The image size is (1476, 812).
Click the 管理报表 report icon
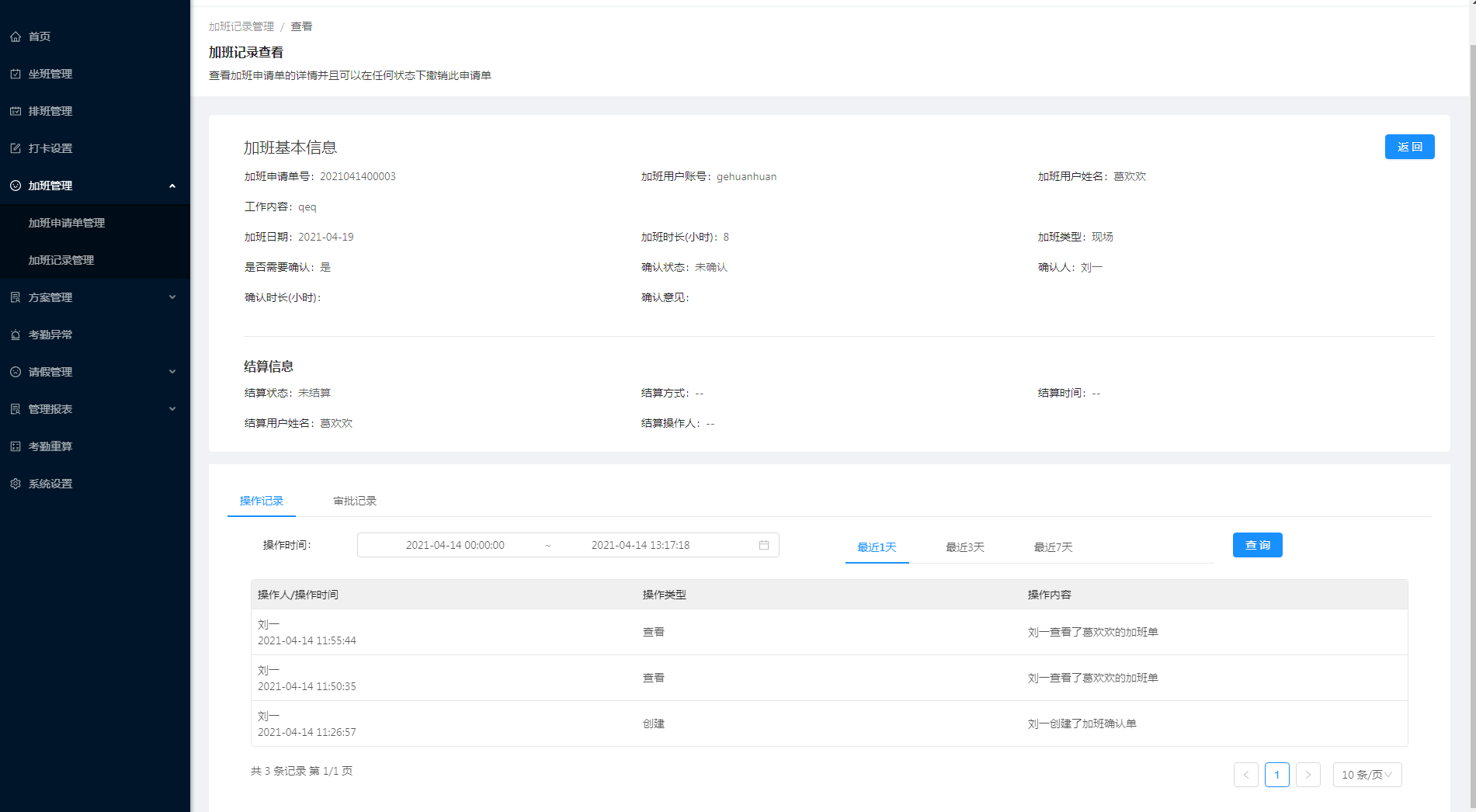[x=16, y=409]
